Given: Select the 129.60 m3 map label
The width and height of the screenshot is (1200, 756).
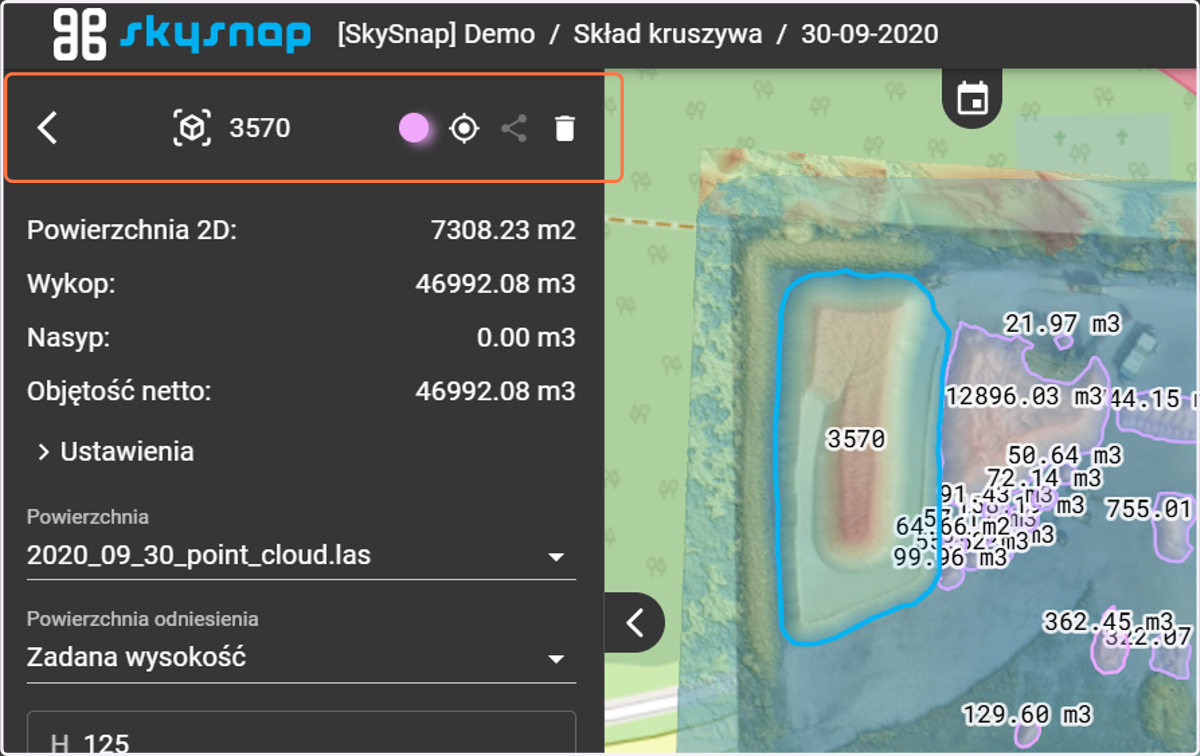Looking at the screenshot, I should point(1027,714).
